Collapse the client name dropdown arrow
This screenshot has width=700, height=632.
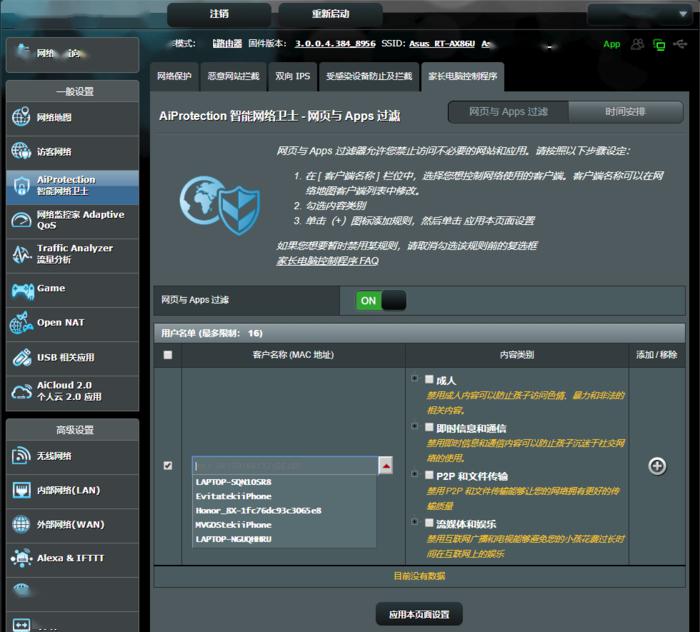[x=385, y=466]
